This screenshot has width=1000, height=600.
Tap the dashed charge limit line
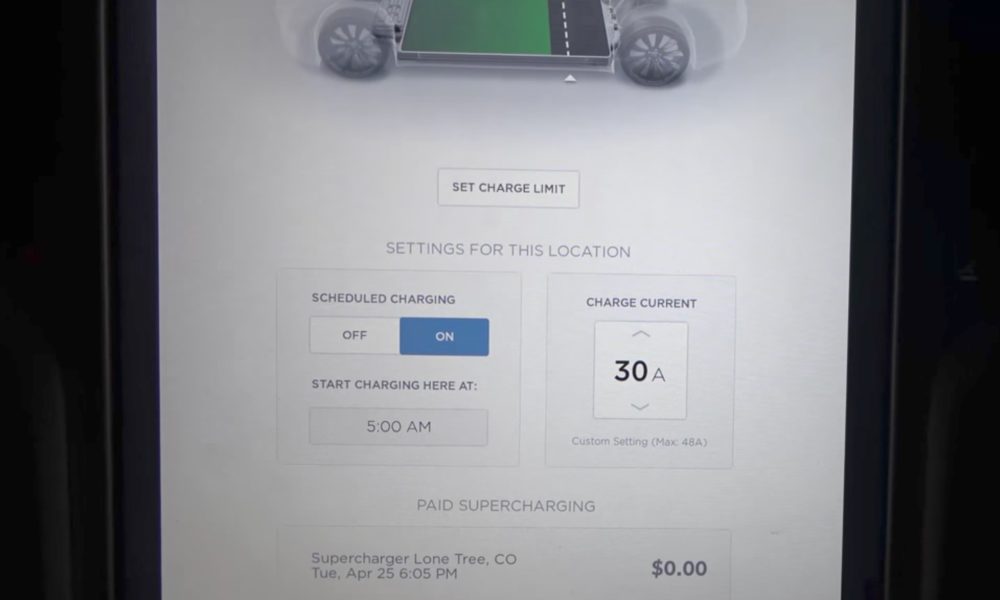(565, 27)
